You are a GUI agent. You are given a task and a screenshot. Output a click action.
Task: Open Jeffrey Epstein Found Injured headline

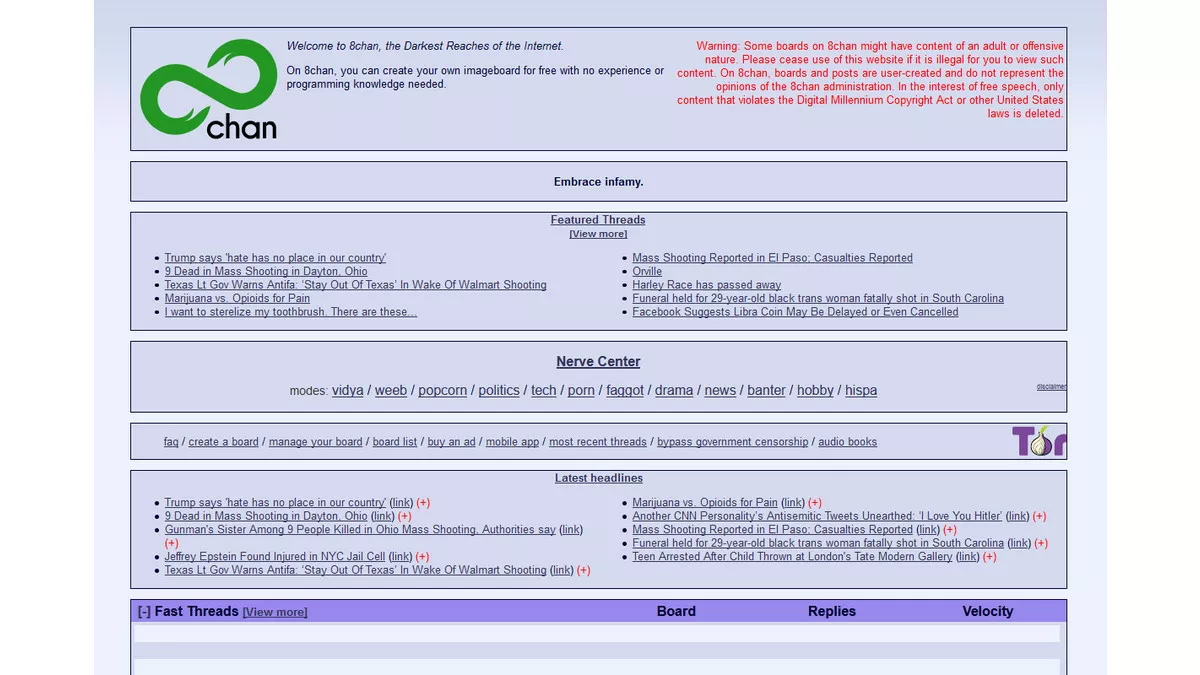(x=275, y=557)
